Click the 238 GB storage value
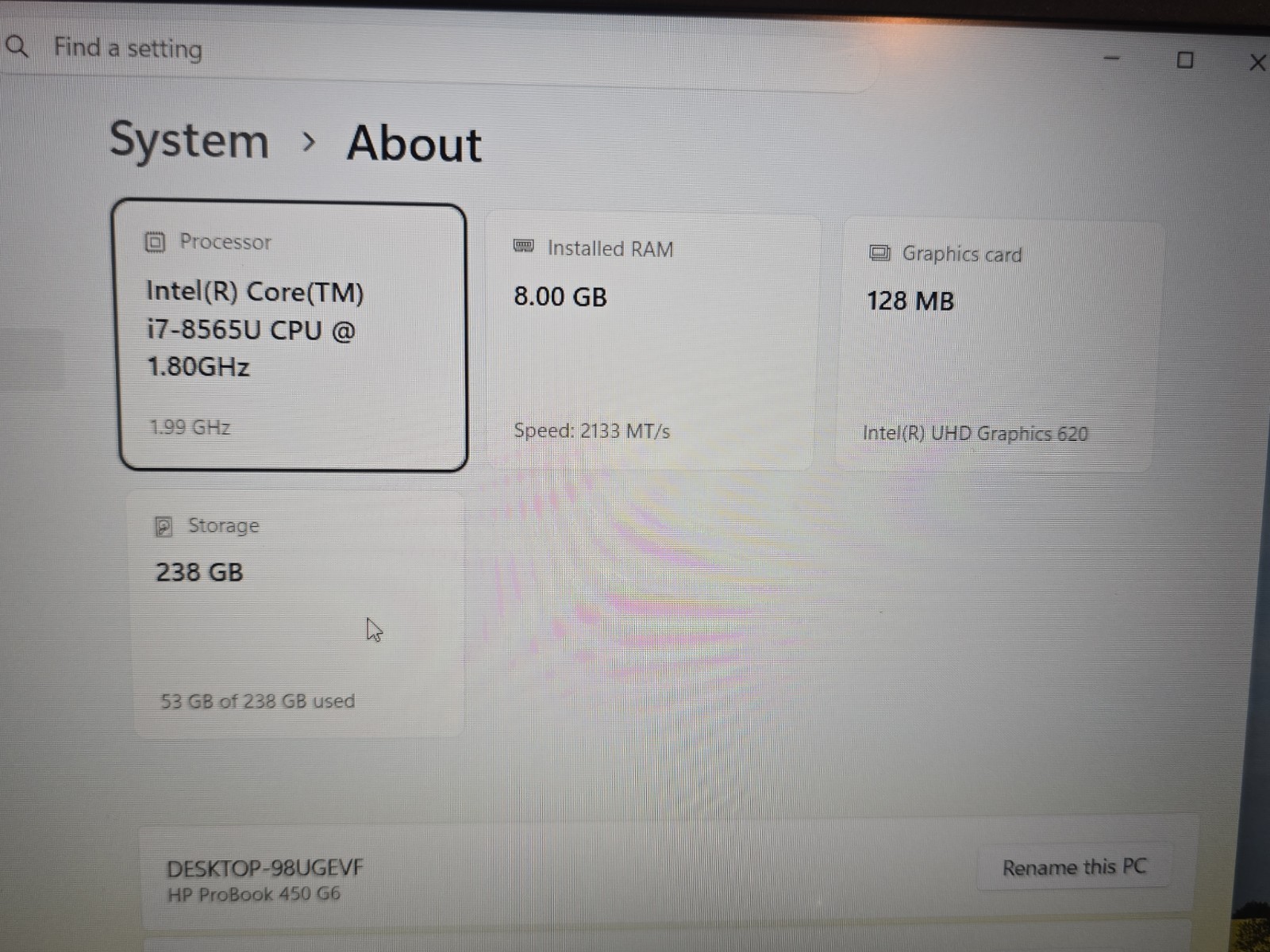The image size is (1270, 952). tap(199, 572)
